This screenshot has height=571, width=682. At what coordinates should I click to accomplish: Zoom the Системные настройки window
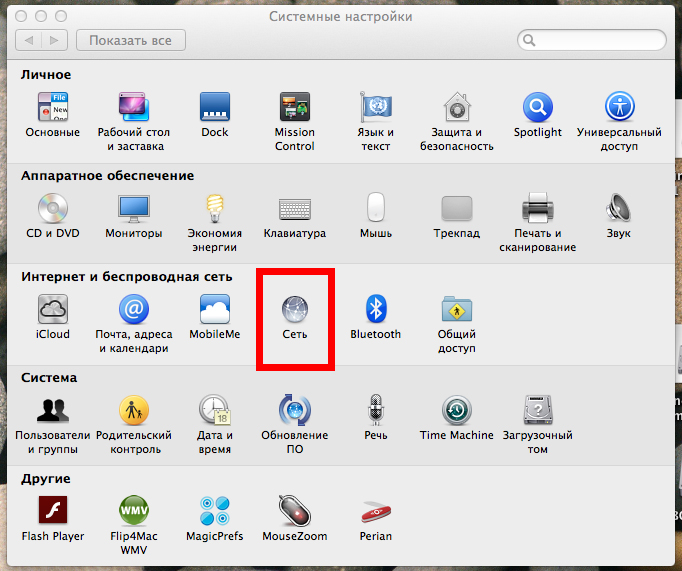[x=61, y=16]
